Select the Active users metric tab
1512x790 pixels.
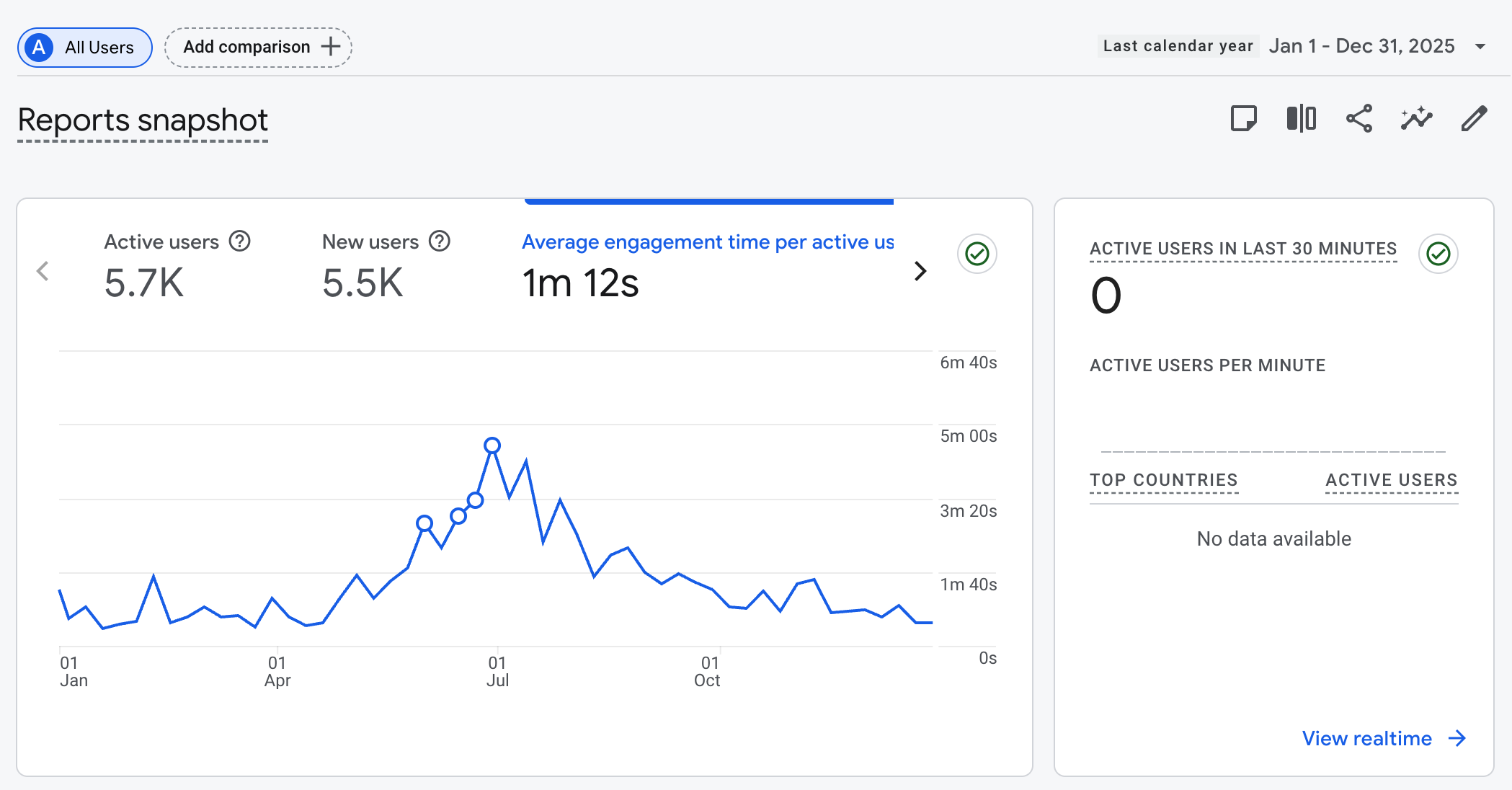click(161, 265)
